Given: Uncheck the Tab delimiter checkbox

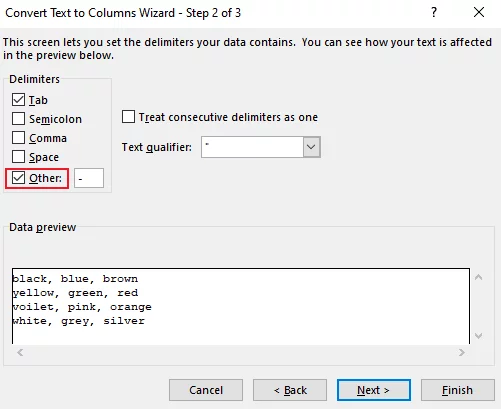Looking at the screenshot, I should click(x=18, y=100).
